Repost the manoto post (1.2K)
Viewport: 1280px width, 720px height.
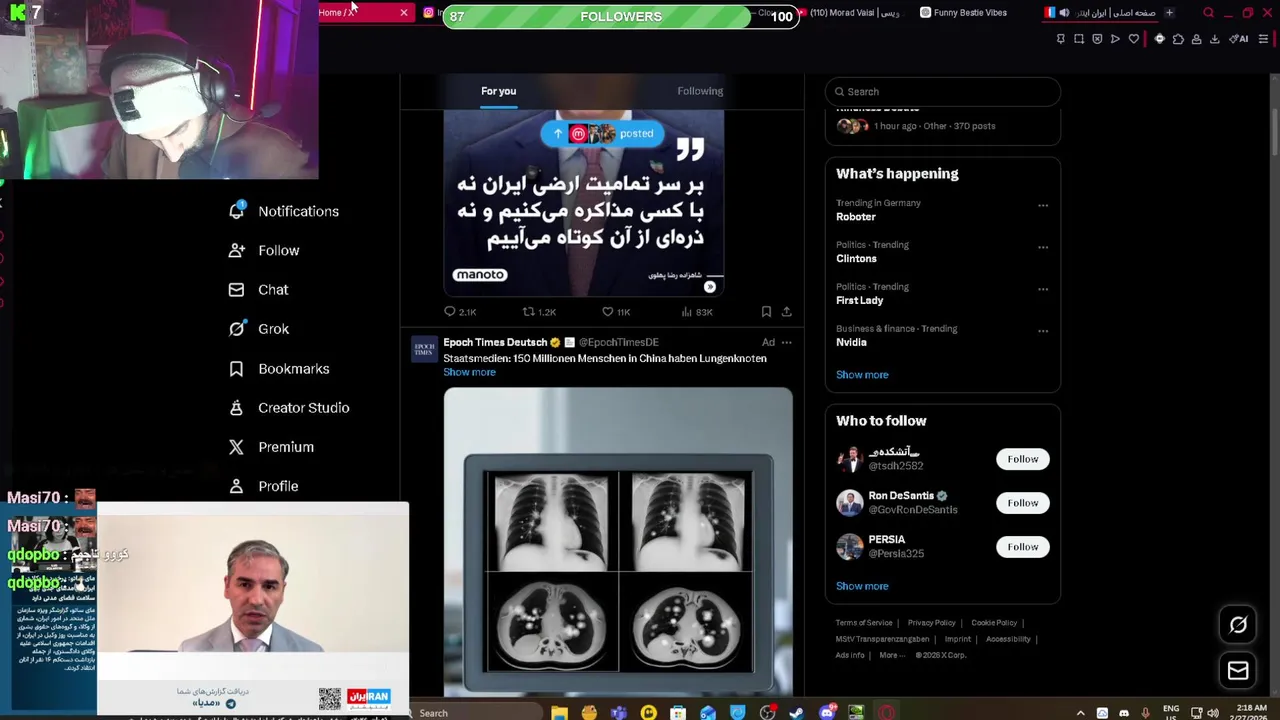click(x=539, y=312)
